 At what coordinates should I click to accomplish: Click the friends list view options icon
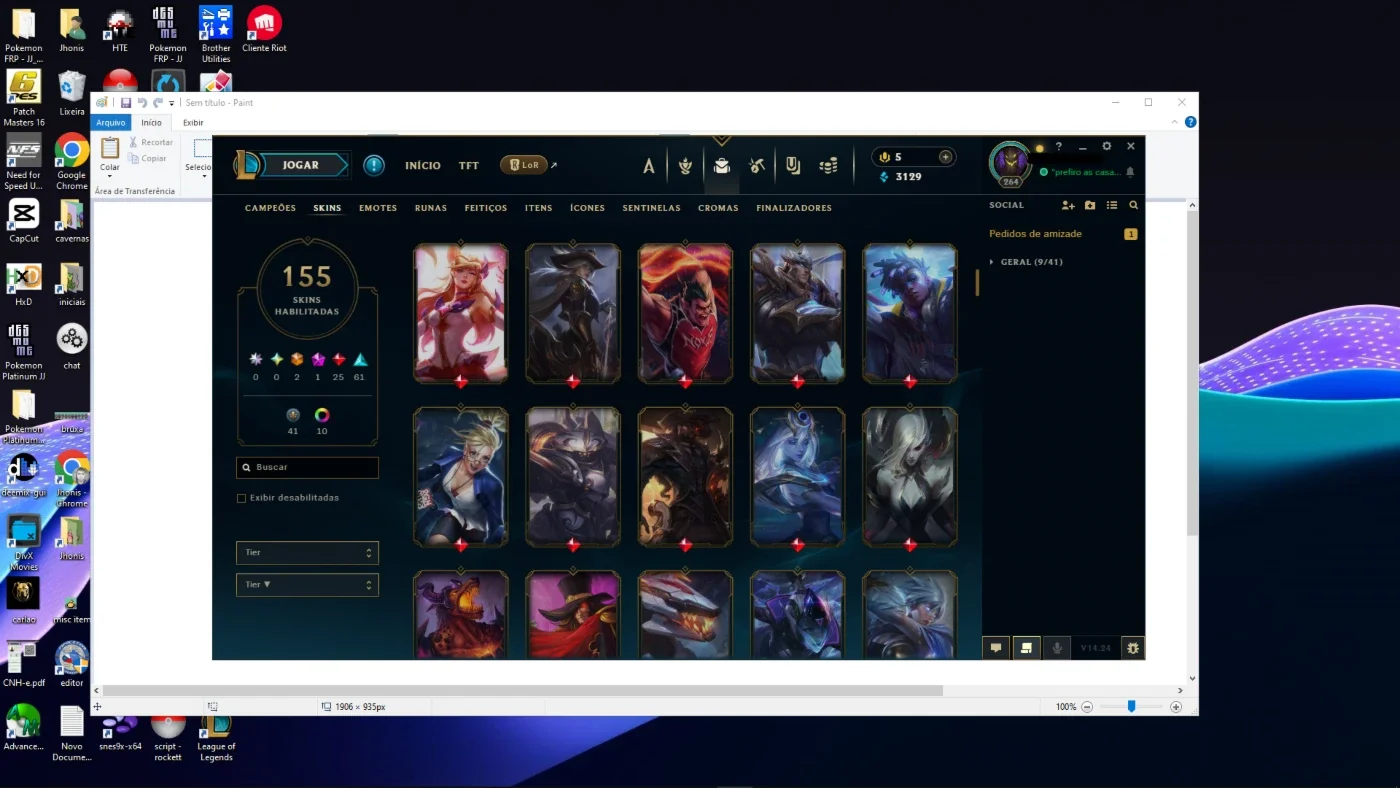1112,205
